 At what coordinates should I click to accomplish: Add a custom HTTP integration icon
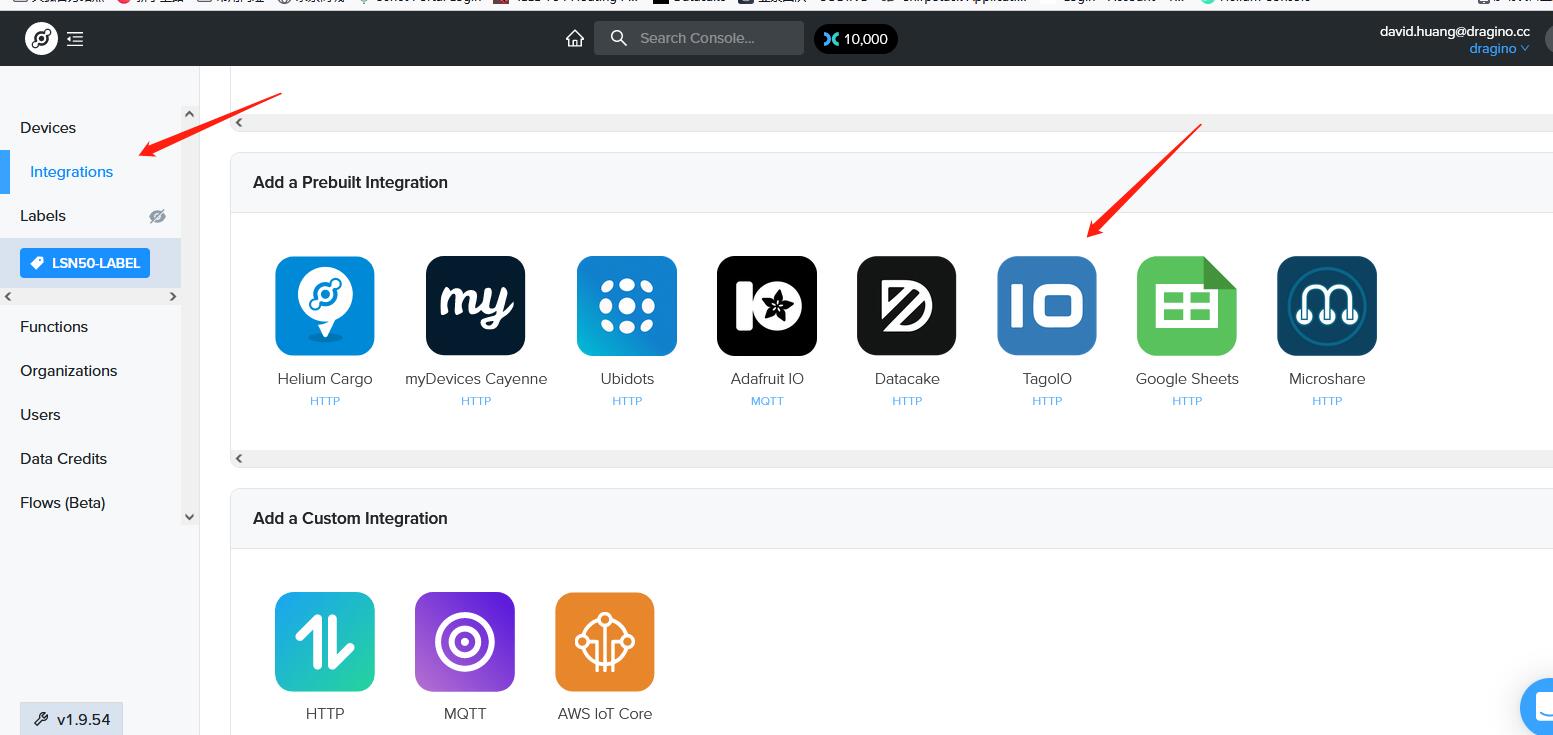pos(325,642)
